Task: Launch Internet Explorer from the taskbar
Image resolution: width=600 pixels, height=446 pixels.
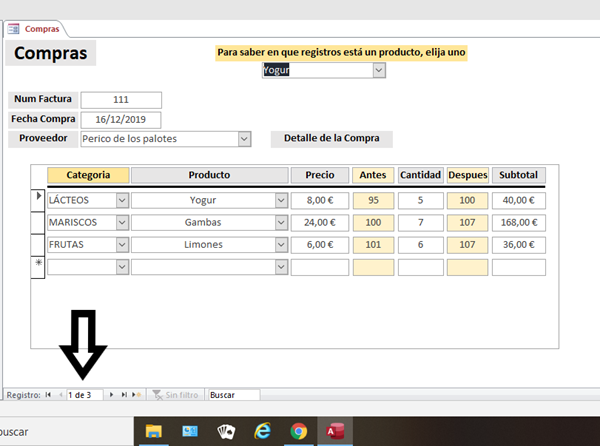Action: tap(262, 431)
